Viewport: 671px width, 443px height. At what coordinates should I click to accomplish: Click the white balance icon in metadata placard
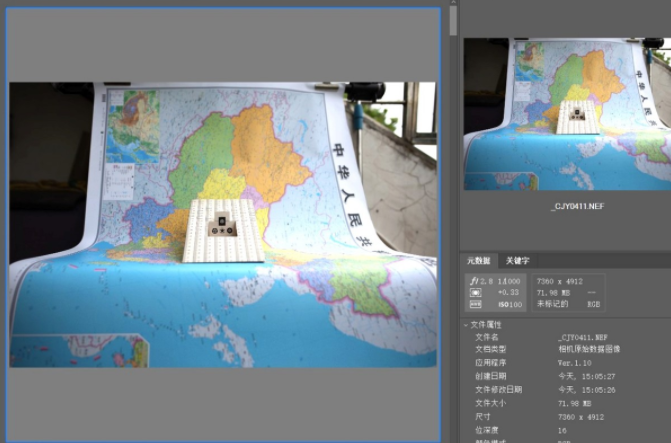click(x=474, y=304)
